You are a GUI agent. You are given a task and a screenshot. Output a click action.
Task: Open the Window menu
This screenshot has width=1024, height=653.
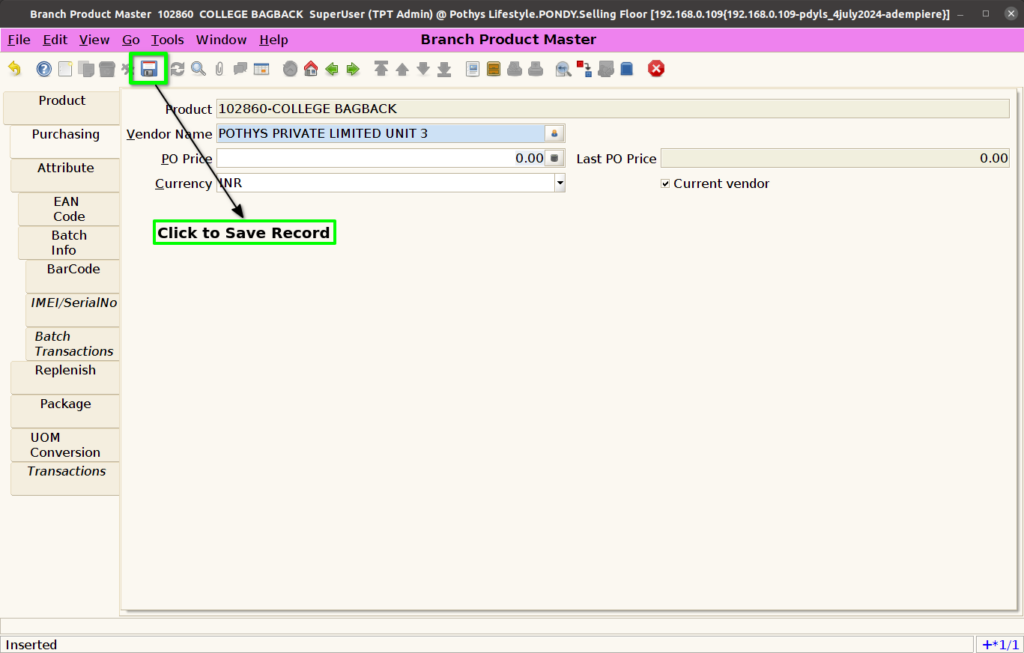[x=221, y=40]
